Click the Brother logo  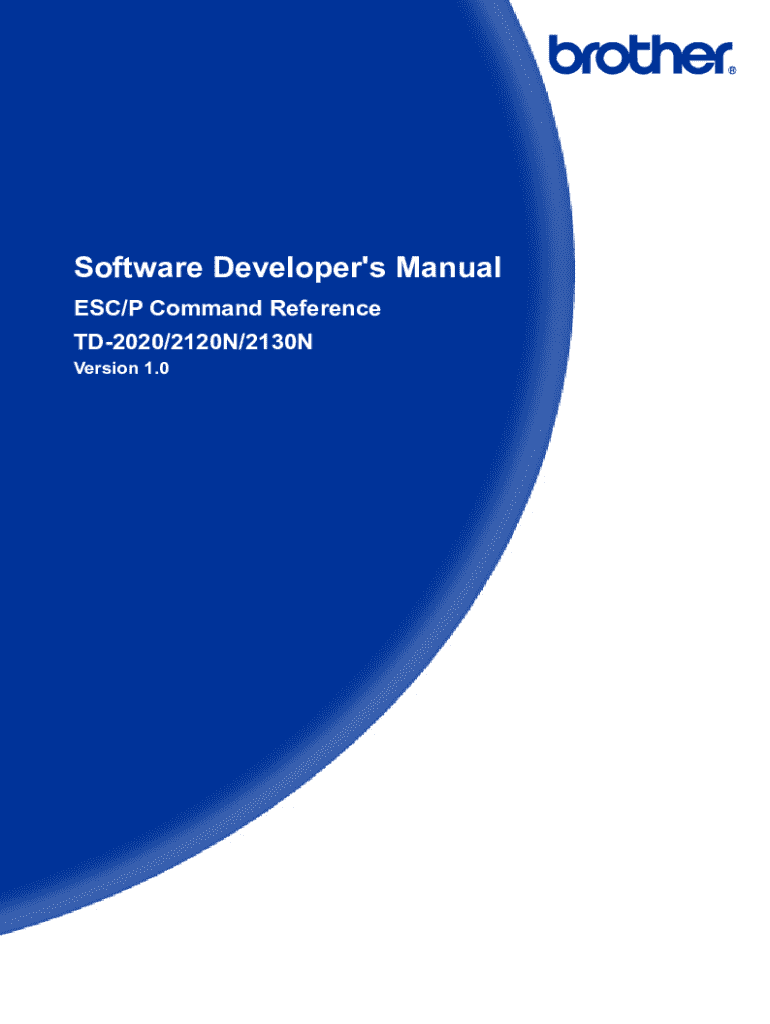click(x=640, y=54)
